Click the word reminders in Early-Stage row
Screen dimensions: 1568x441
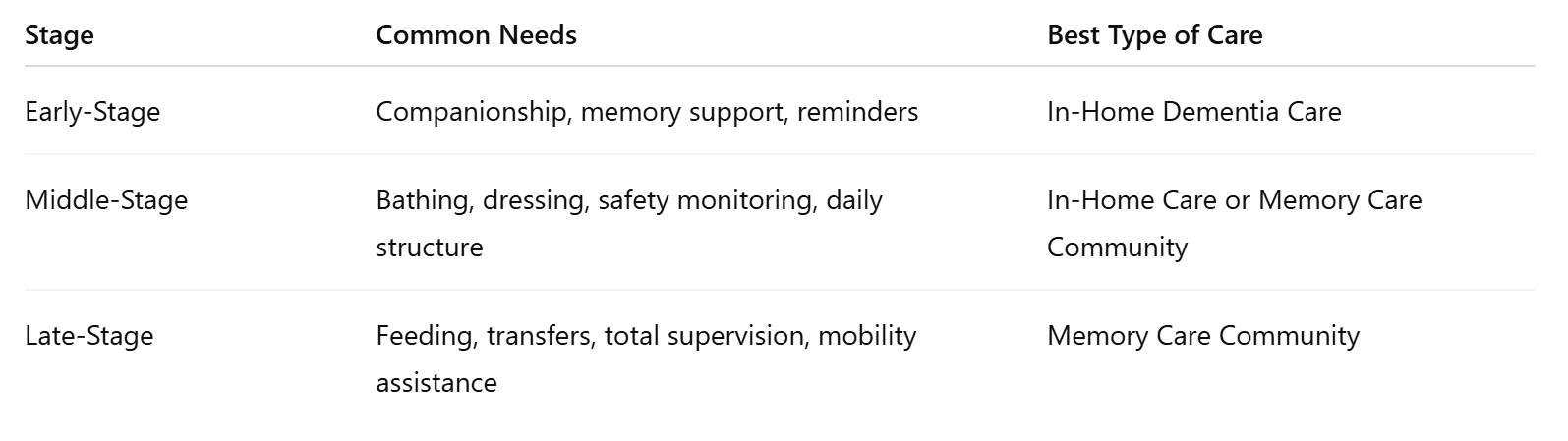[858, 112]
